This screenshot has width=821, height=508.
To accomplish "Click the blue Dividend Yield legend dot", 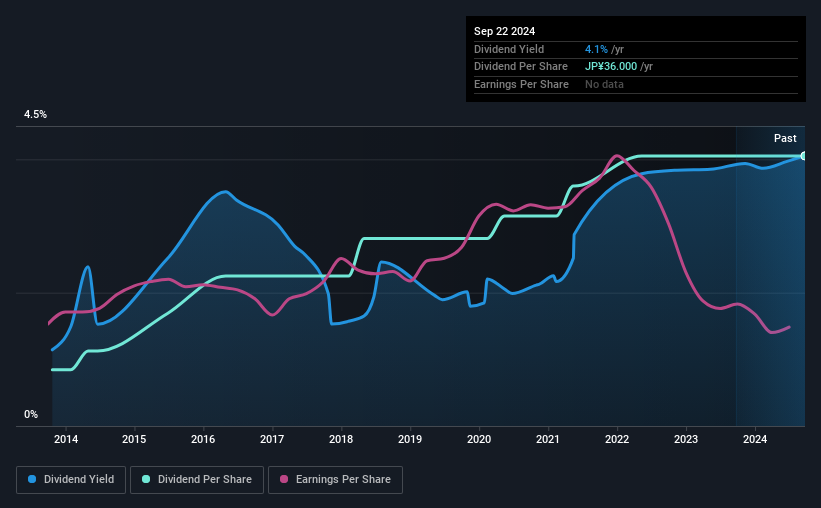I will [32, 479].
